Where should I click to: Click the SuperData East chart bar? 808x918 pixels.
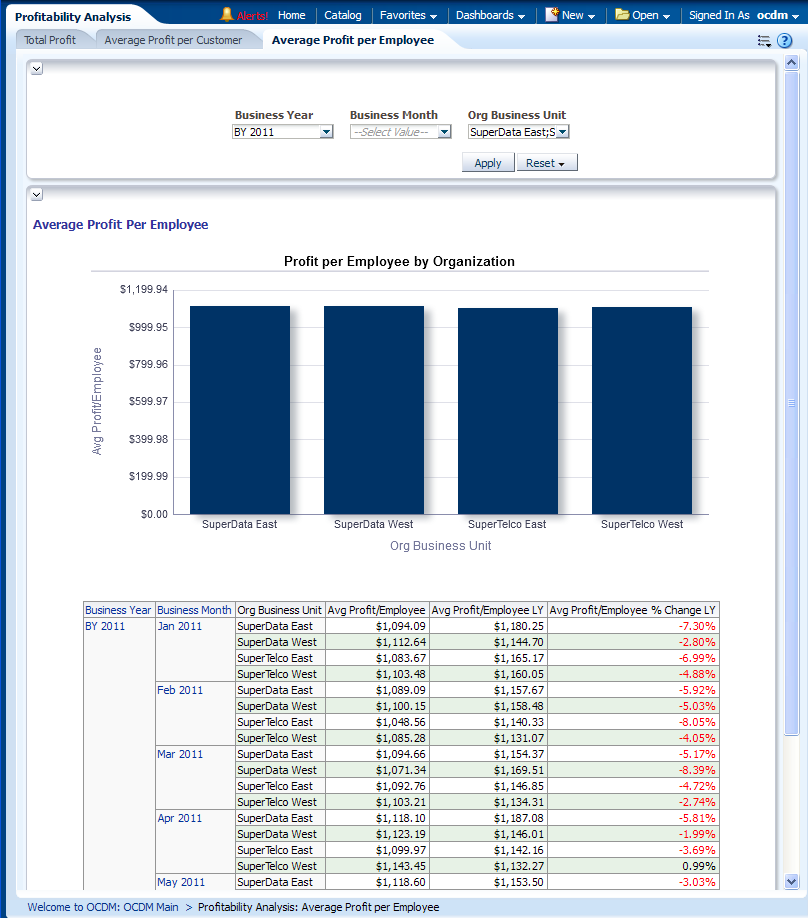[x=239, y=410]
